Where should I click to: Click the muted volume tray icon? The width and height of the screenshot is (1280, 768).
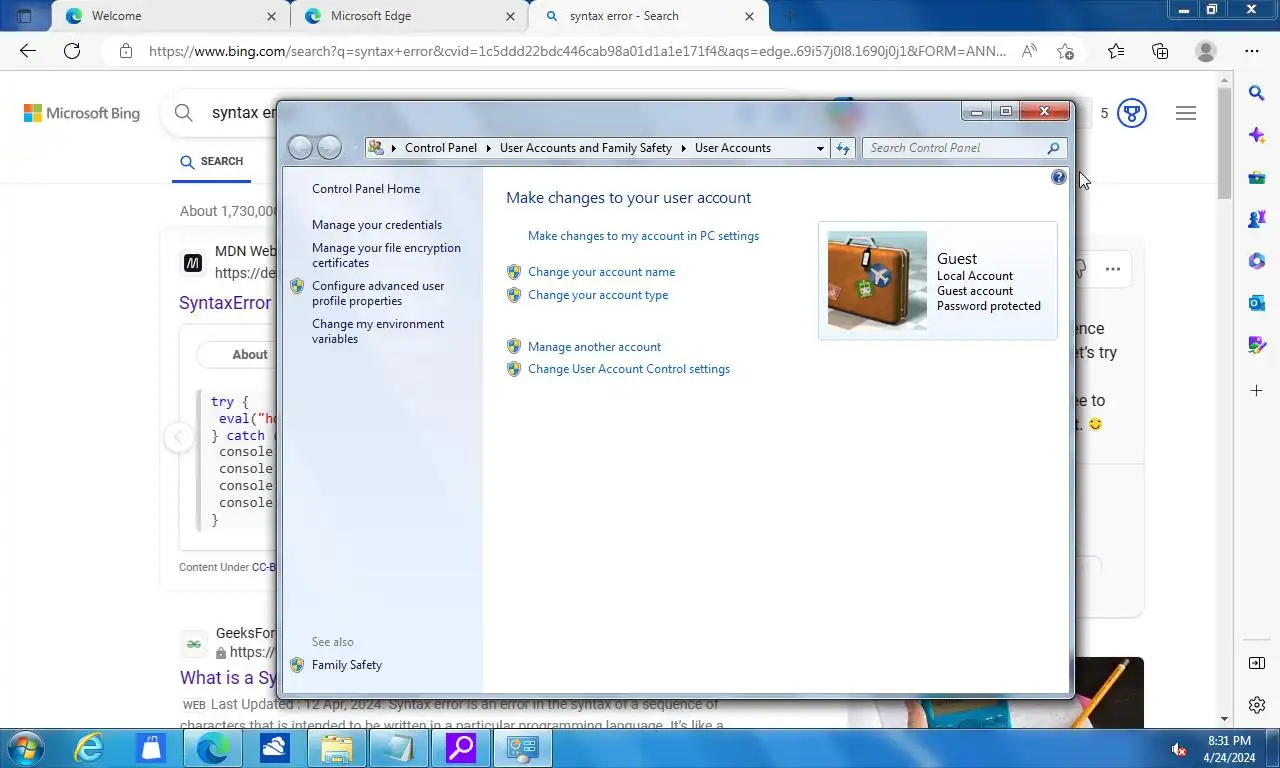click(1179, 749)
